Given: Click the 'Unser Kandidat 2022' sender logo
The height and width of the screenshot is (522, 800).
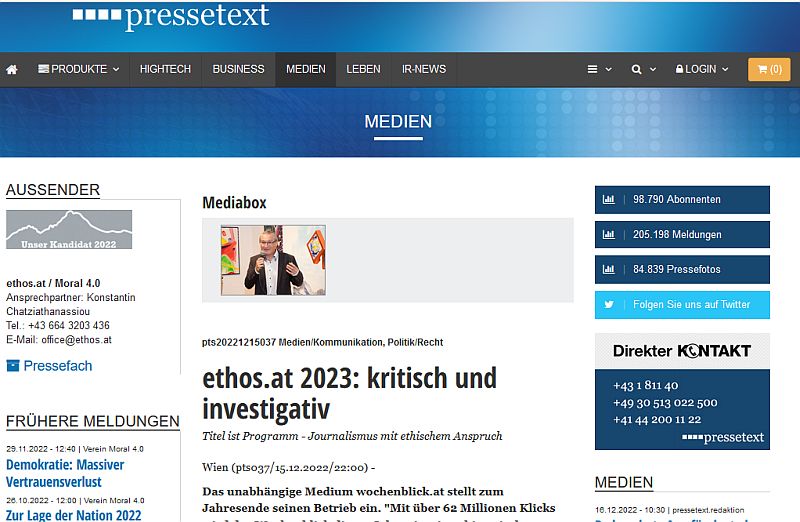Looking at the screenshot, I should 69,230.
